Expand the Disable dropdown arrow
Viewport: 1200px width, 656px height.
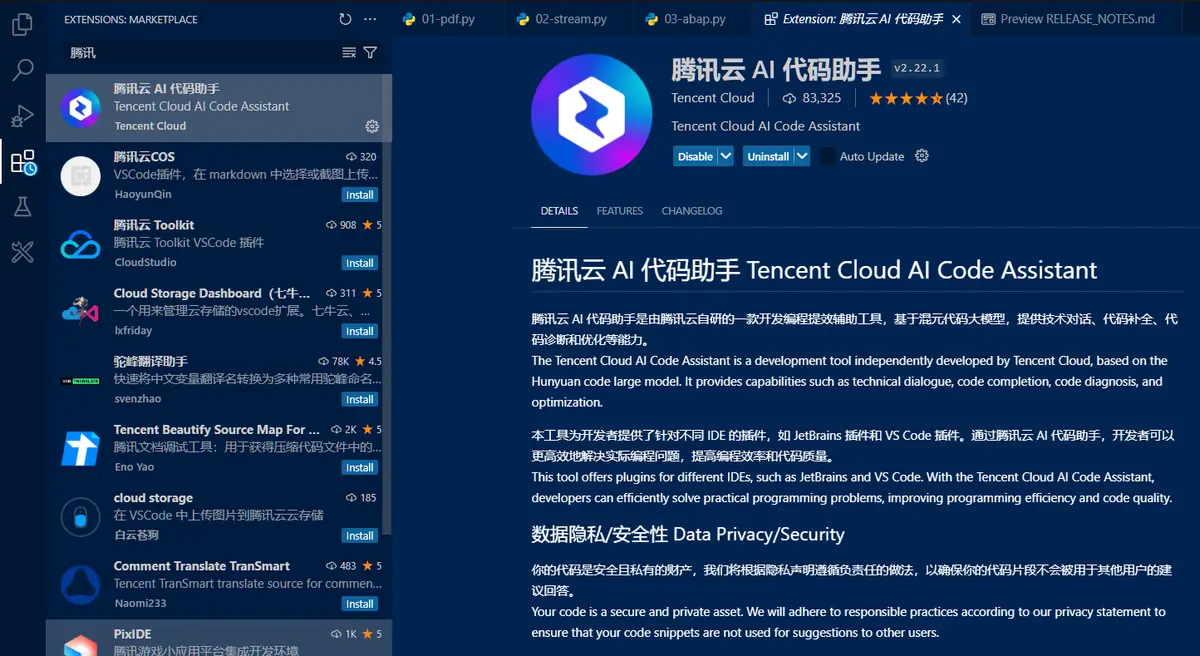726,156
